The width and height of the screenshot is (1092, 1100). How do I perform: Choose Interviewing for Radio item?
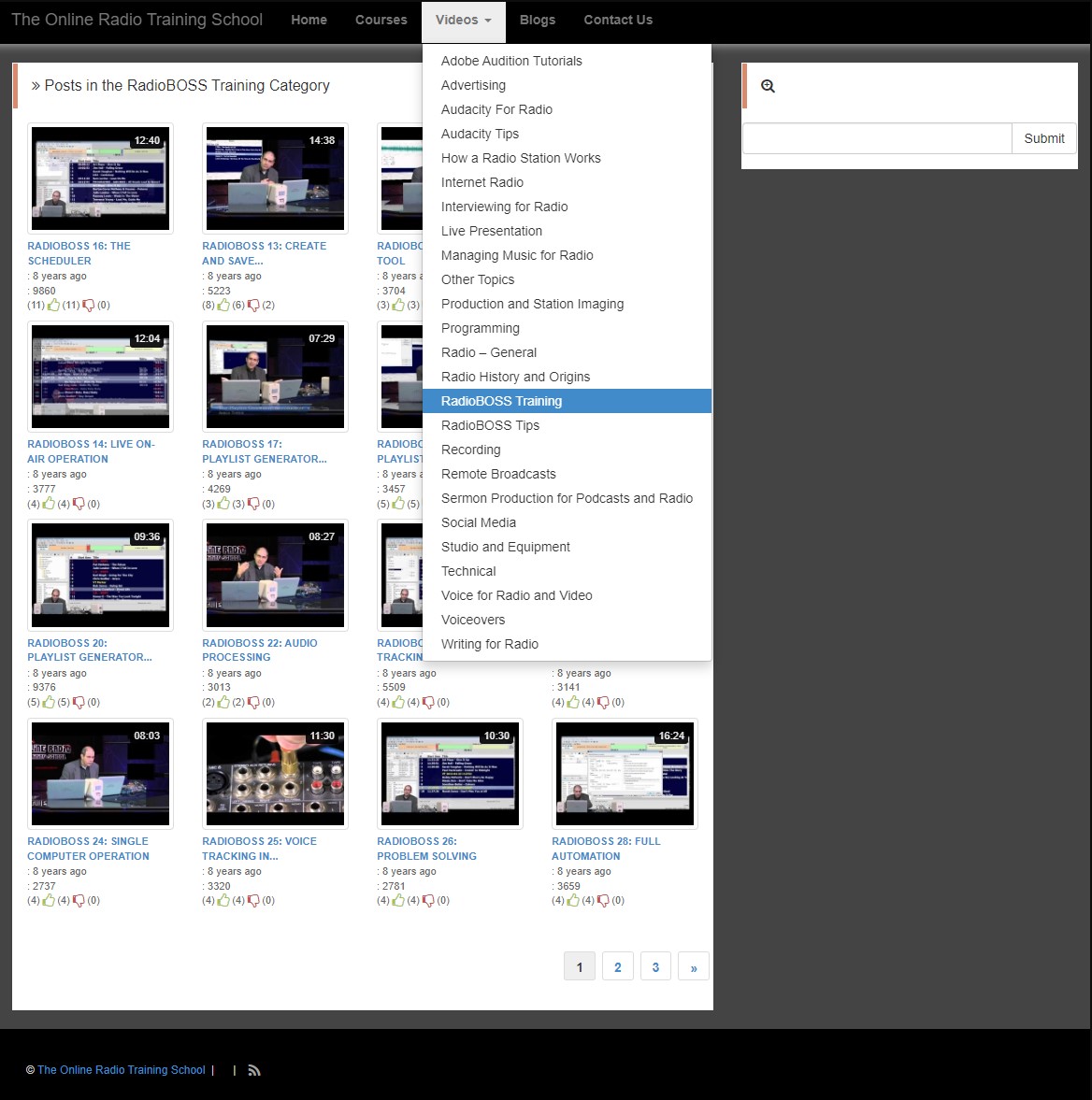(568, 207)
